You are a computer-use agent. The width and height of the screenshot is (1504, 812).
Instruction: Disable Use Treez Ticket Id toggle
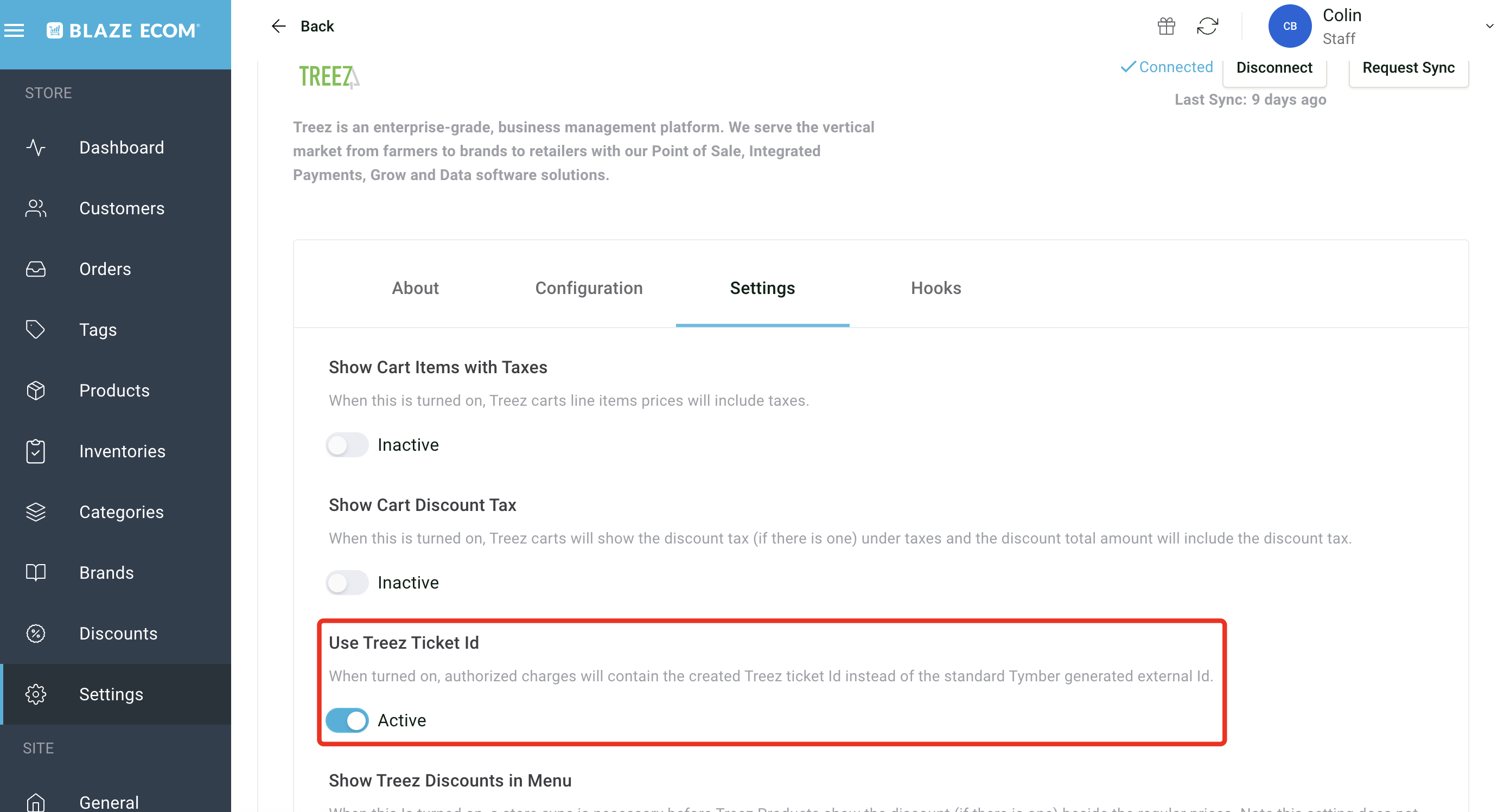click(347, 720)
